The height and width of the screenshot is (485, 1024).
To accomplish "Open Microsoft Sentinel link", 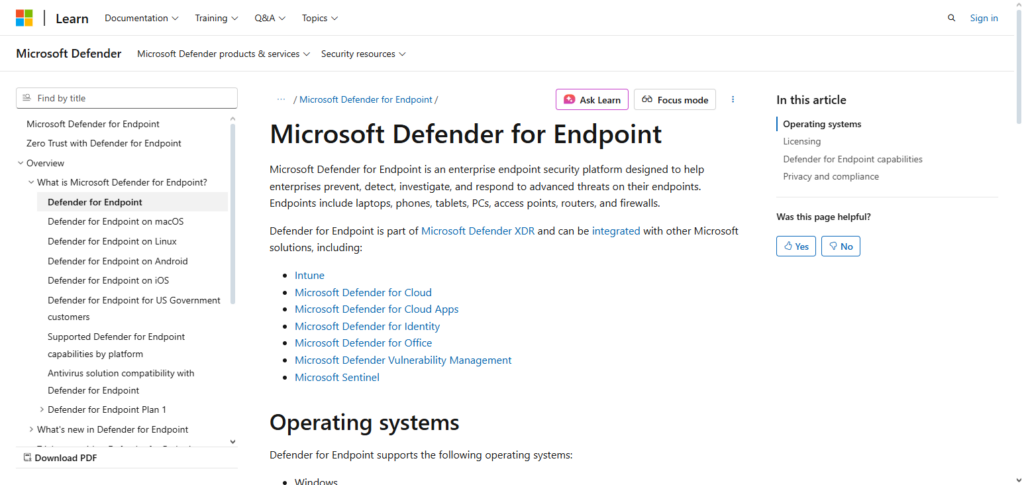I will point(337,377).
